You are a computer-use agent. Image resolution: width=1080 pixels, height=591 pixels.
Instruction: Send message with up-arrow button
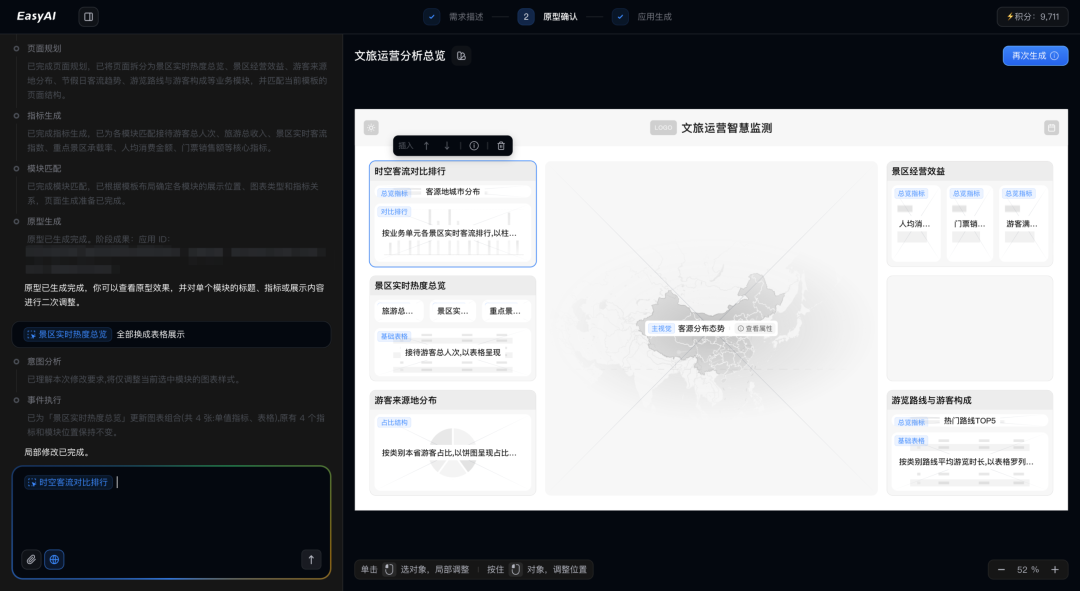pos(311,559)
